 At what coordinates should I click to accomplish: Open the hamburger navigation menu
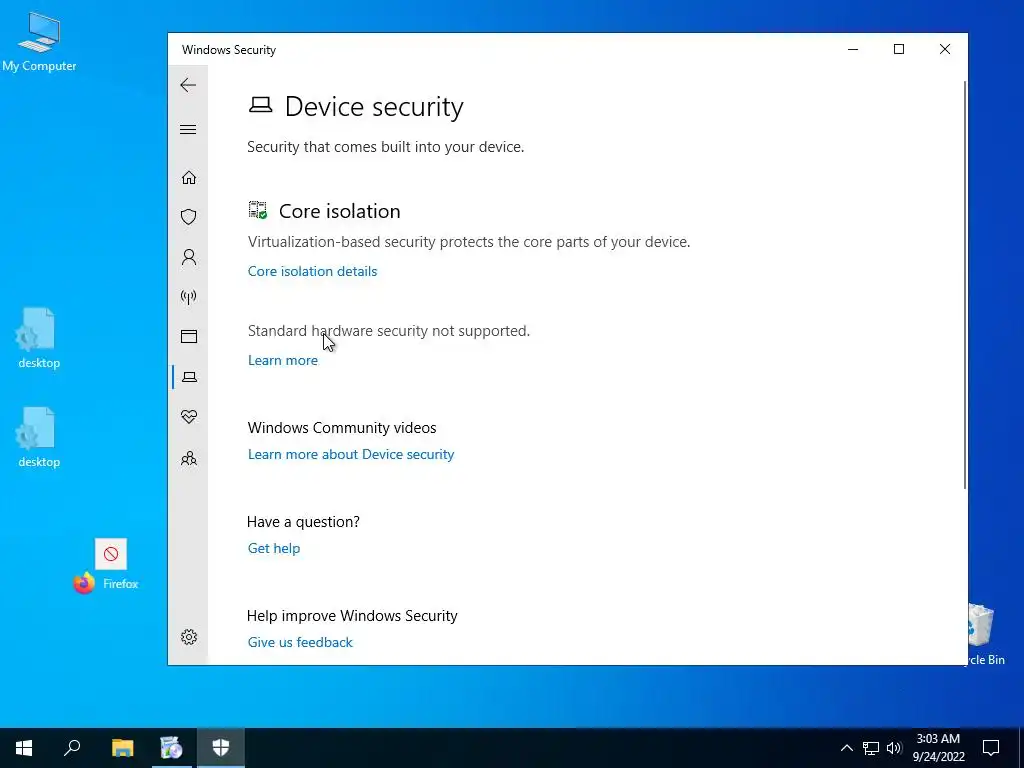[188, 129]
